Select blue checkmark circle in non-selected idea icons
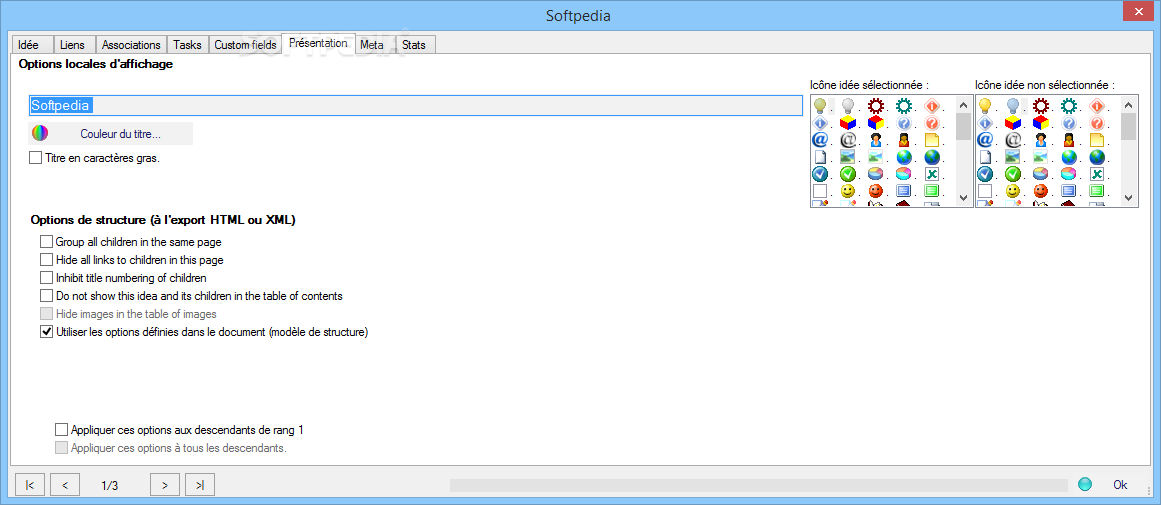The width and height of the screenshot is (1161, 505). point(985,175)
